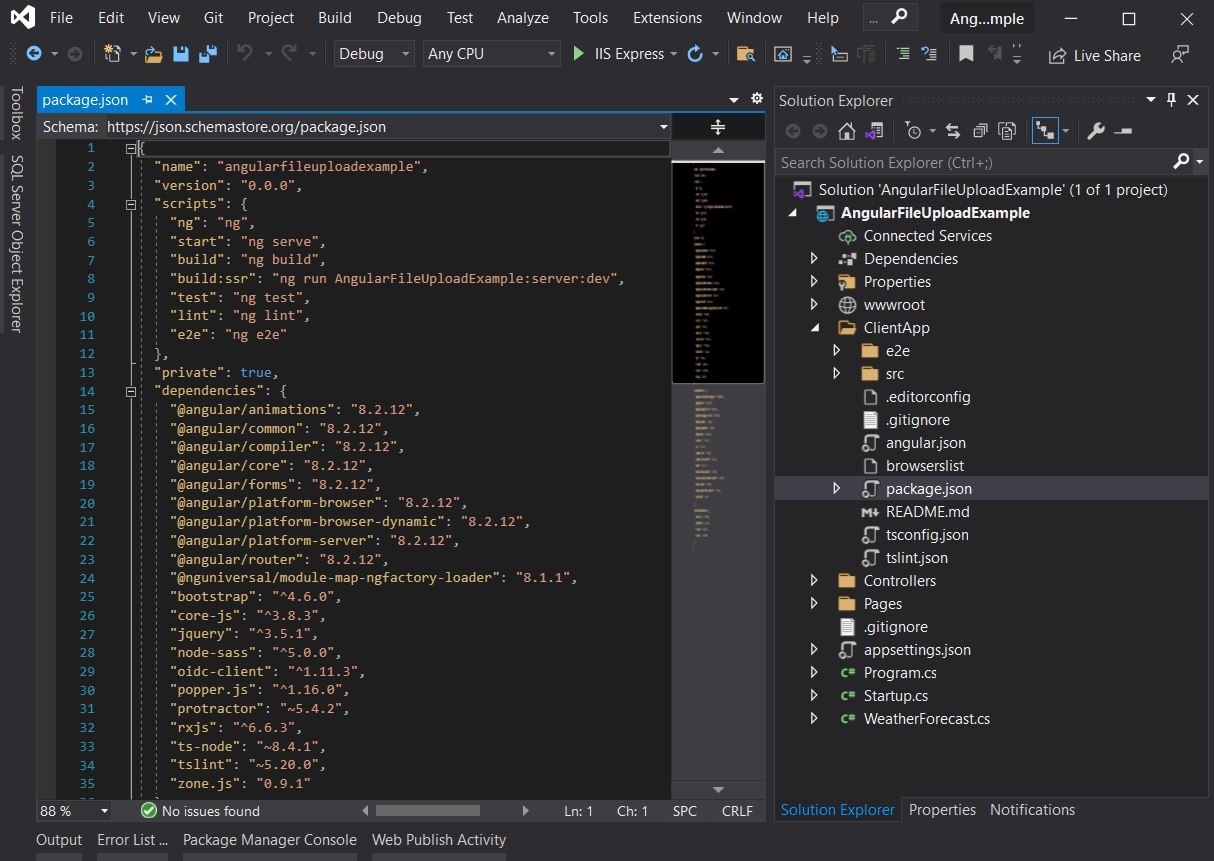This screenshot has height=861, width=1214.
Task: Click the Home icon in Solution Explorer
Action: (x=846, y=130)
